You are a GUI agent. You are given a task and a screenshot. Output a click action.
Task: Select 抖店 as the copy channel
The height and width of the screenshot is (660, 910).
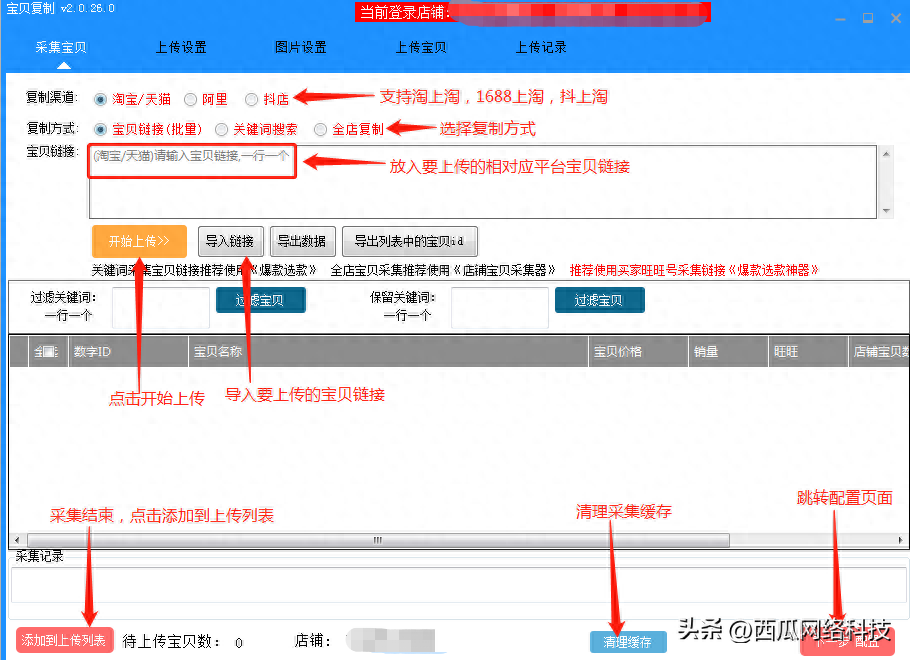251,100
